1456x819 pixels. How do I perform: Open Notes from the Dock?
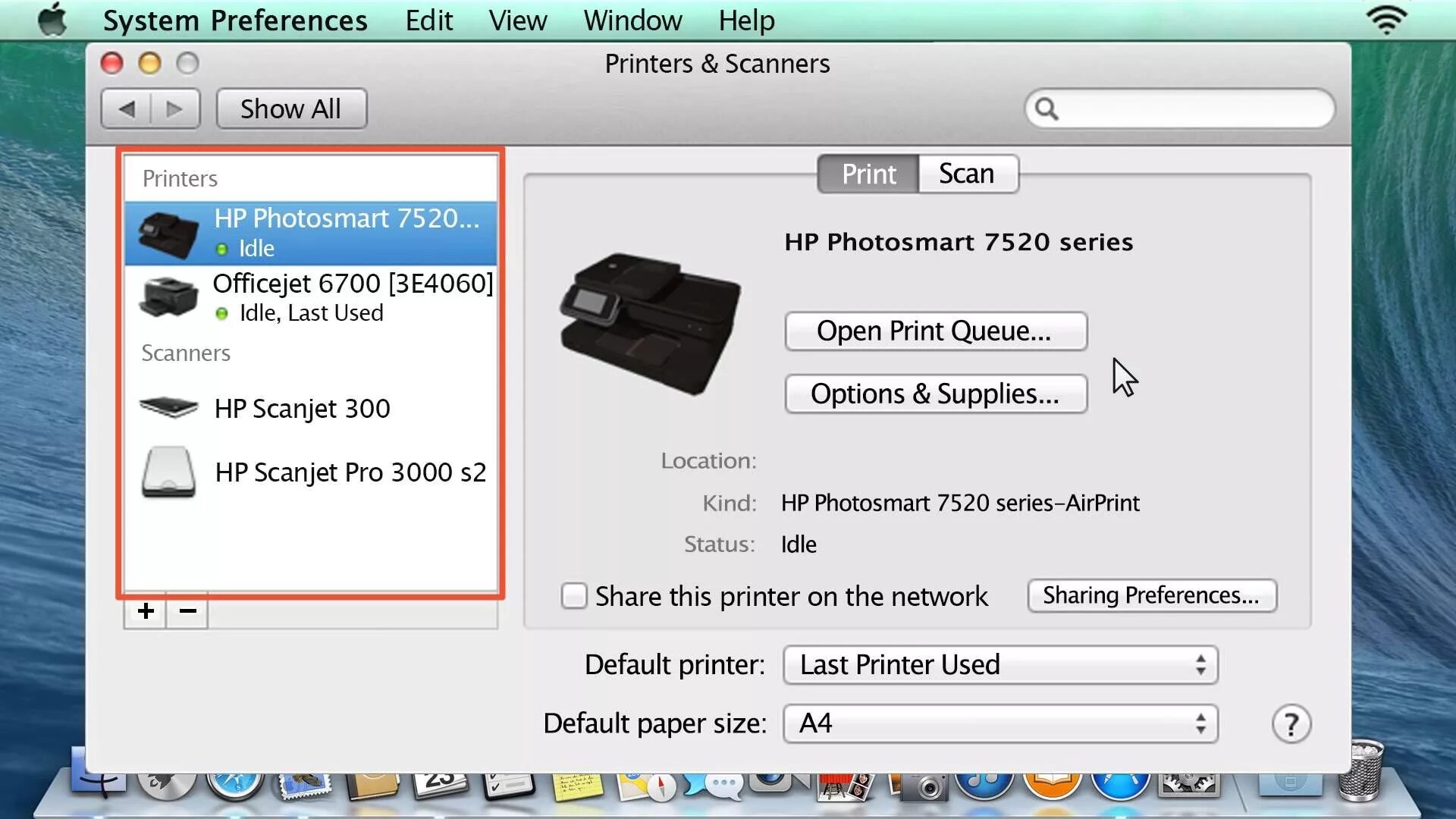577,787
